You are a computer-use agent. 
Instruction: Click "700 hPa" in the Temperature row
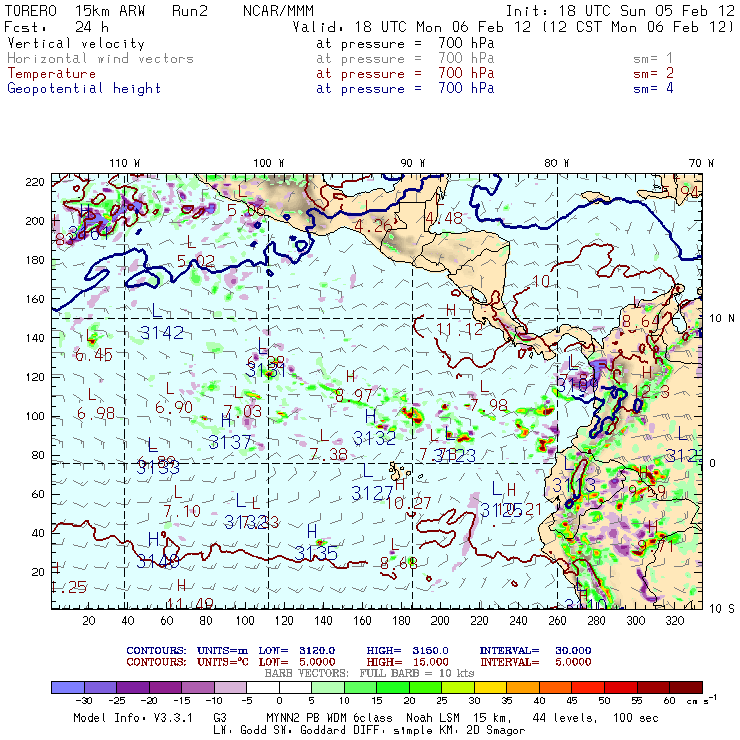[466, 74]
